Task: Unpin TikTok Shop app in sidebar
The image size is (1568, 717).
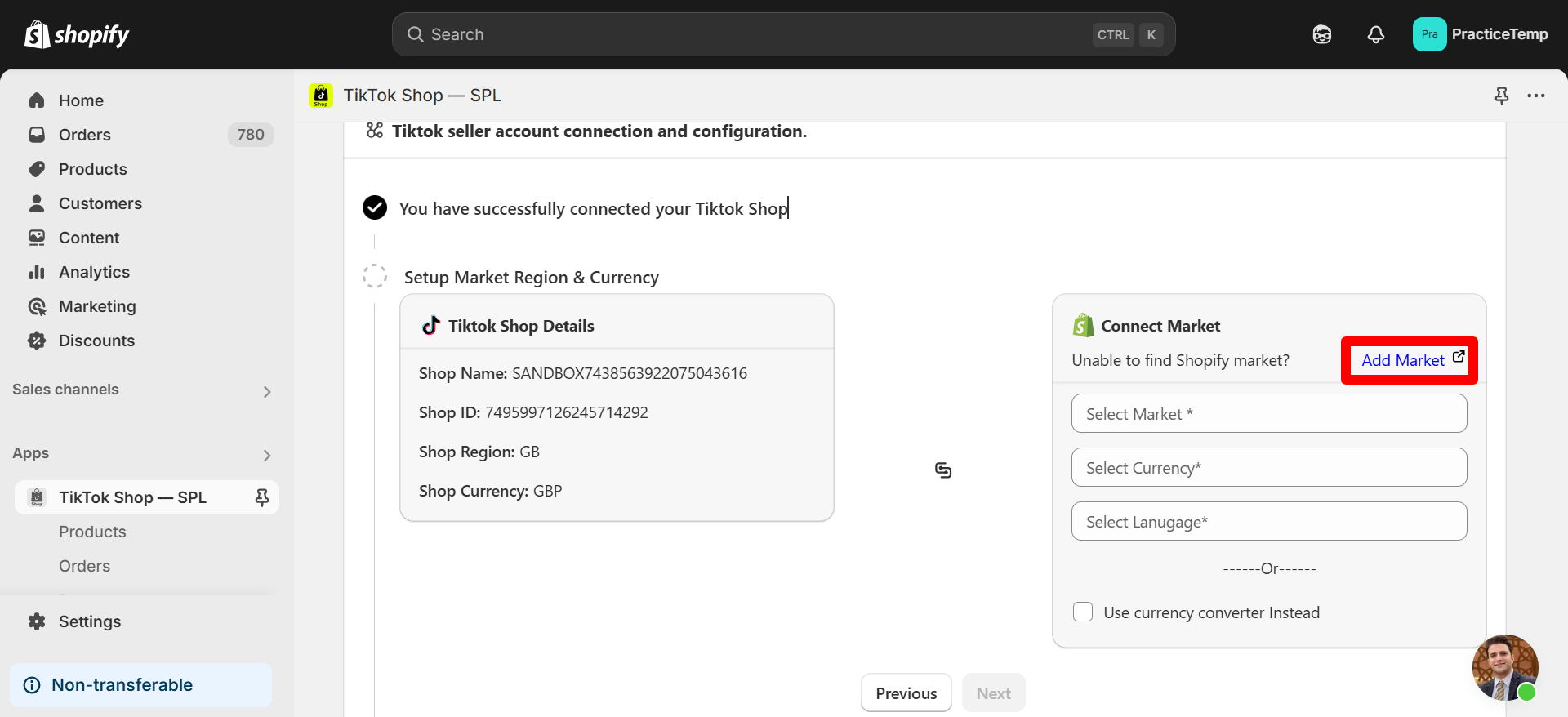Action: point(262,497)
